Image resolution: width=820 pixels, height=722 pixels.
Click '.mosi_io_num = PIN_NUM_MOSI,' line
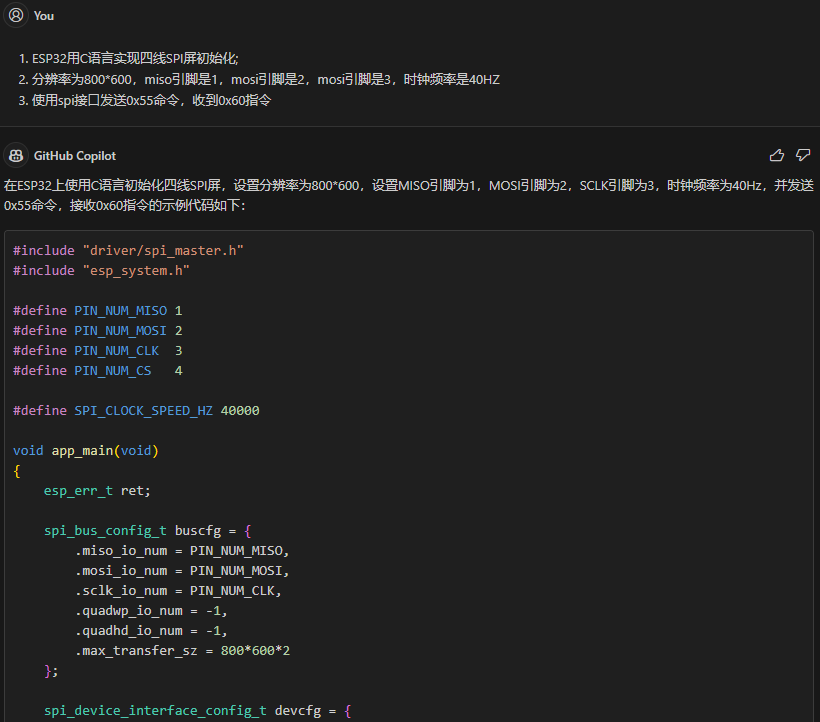(182, 571)
